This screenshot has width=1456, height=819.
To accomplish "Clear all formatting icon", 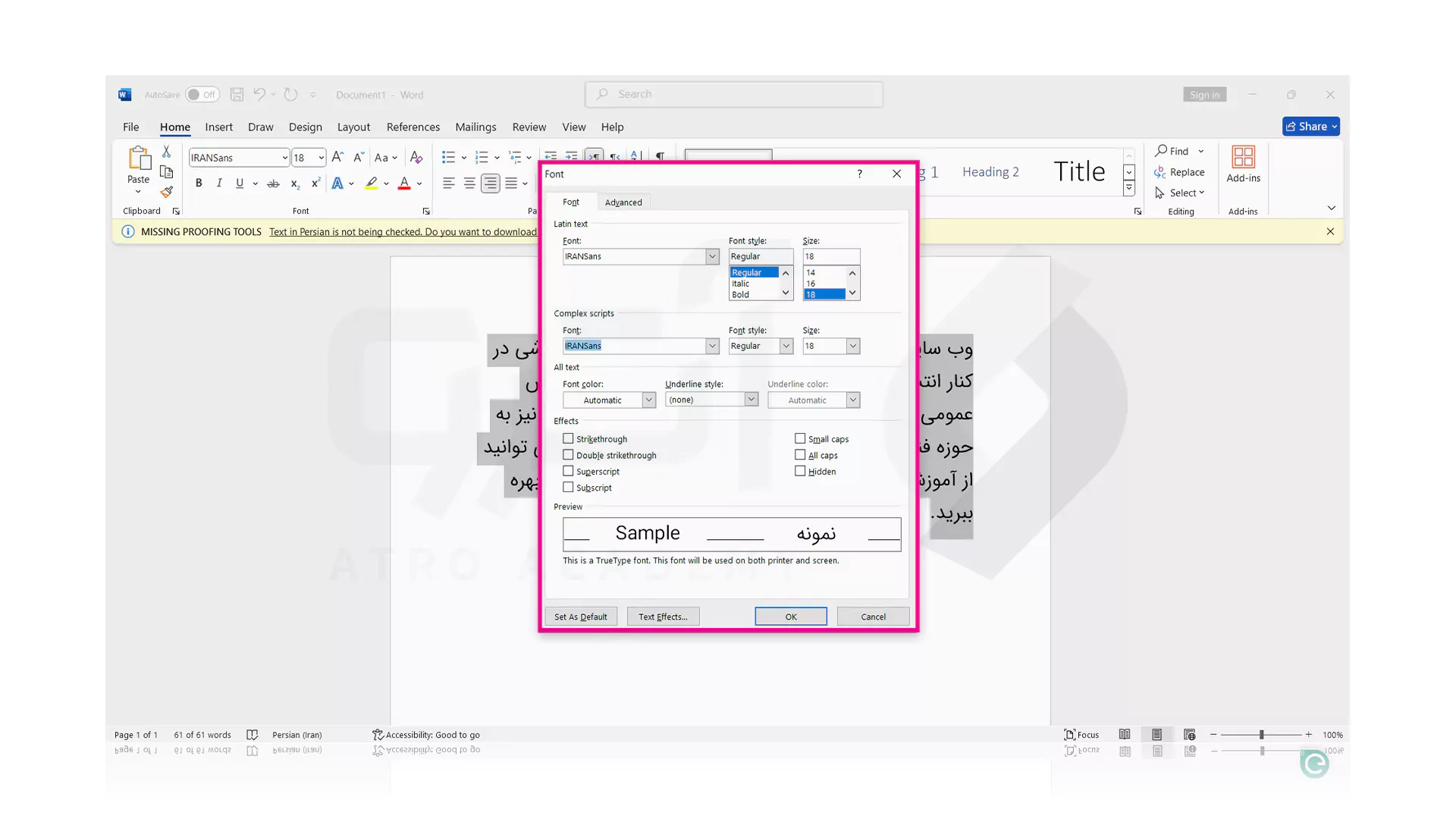I will point(416,157).
